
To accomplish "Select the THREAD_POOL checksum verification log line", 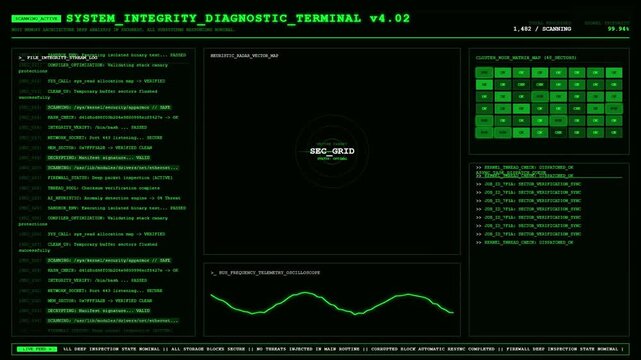I will (103, 188).
